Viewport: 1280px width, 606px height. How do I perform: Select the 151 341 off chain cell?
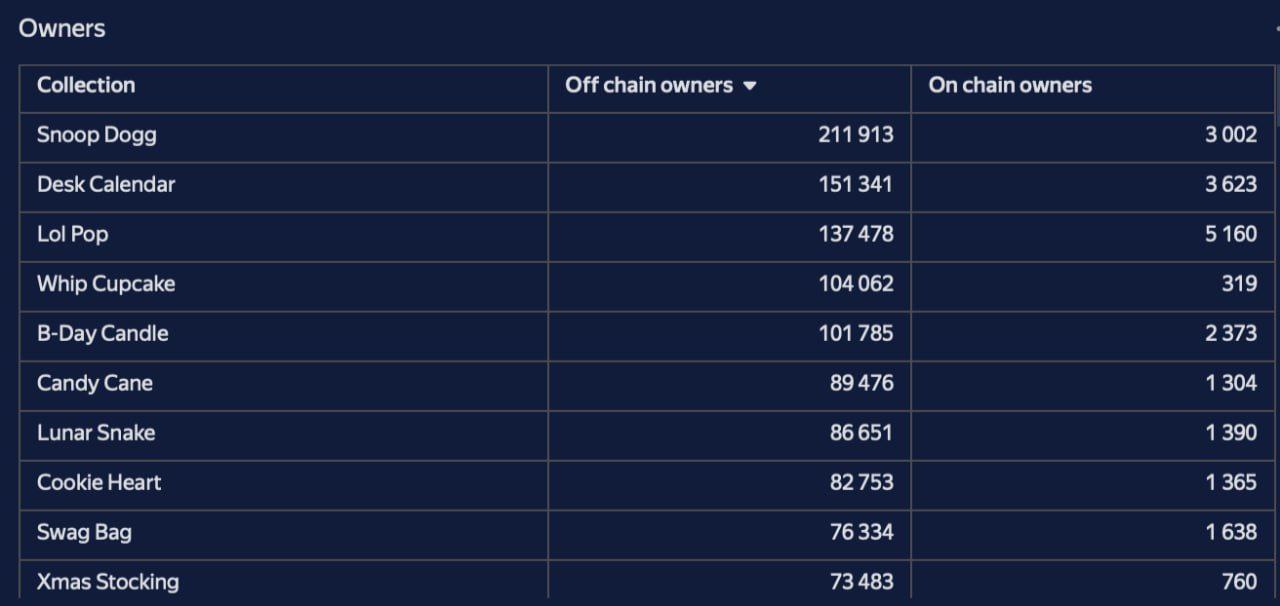[x=729, y=187]
